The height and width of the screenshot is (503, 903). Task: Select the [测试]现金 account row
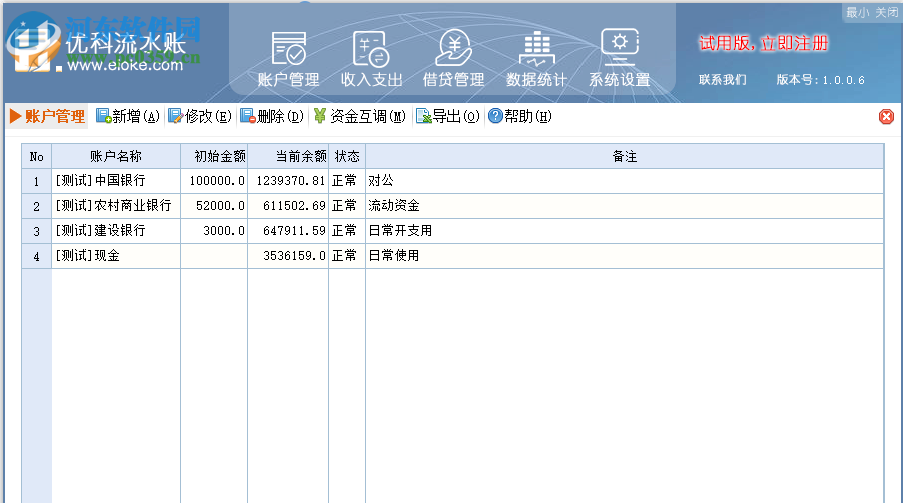(453, 255)
